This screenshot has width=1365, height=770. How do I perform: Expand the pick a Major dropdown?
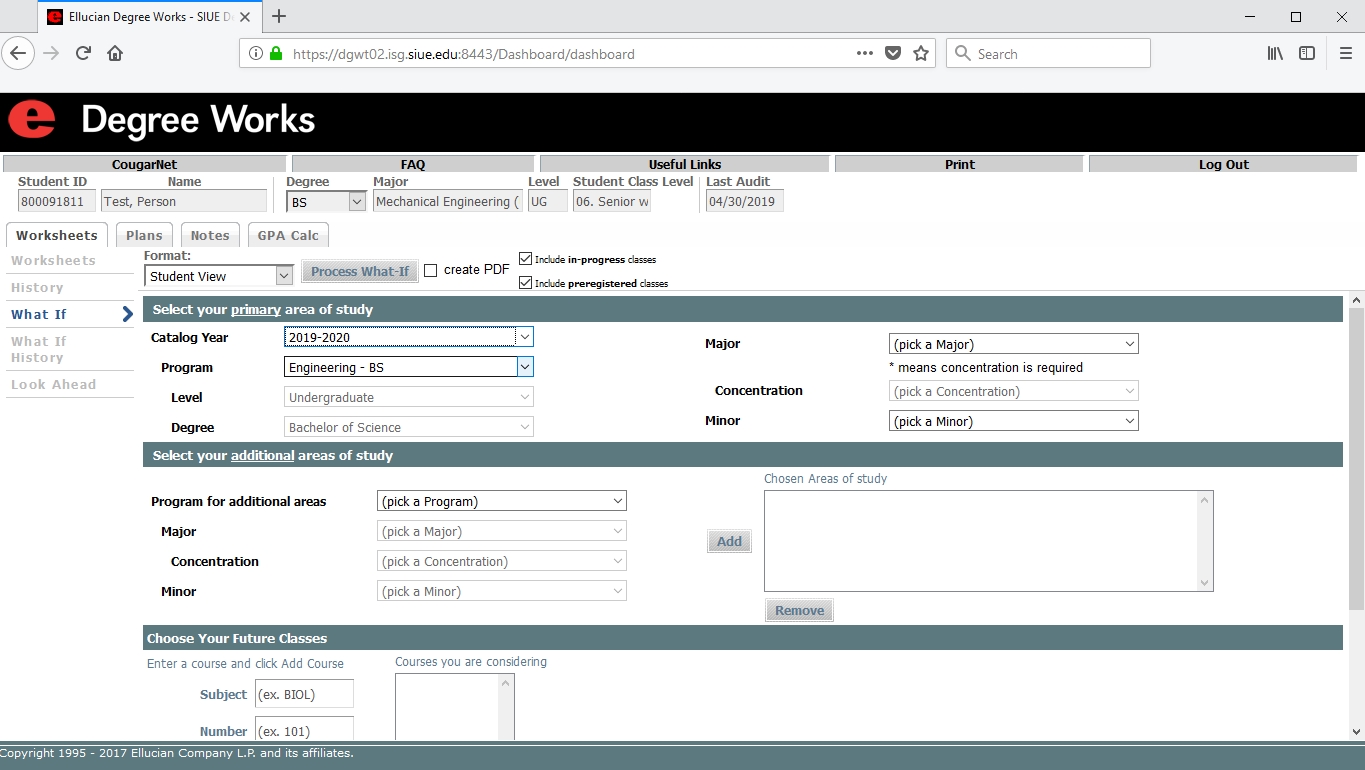[1013, 344]
